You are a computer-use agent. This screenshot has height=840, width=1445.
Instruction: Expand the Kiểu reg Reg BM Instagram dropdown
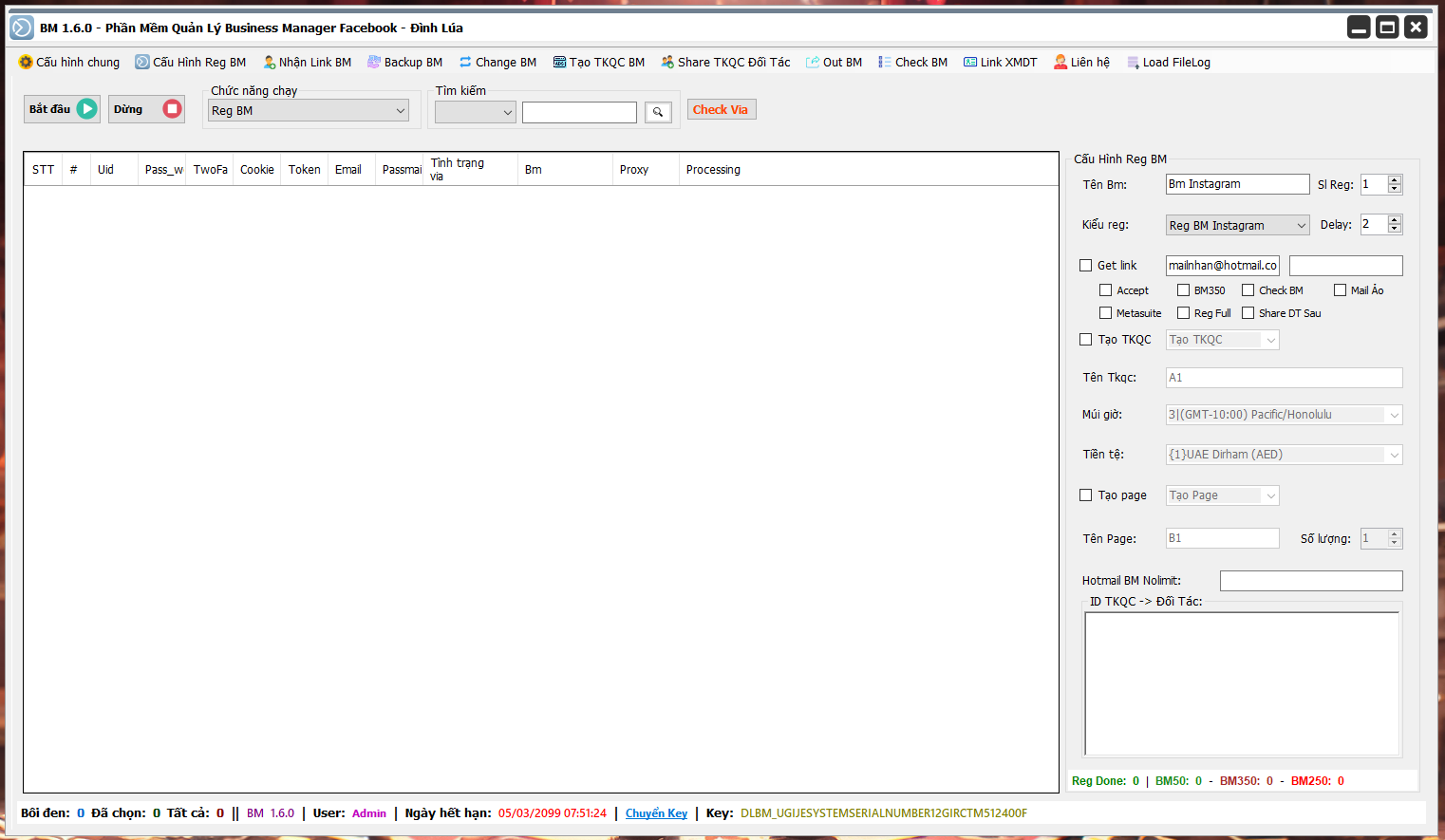point(1238,225)
